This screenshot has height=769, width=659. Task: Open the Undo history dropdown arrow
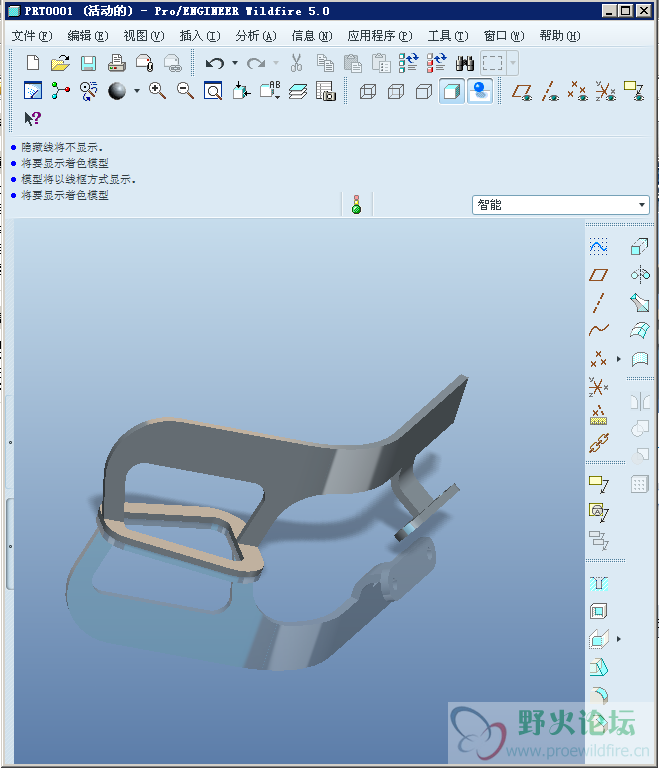(235, 63)
